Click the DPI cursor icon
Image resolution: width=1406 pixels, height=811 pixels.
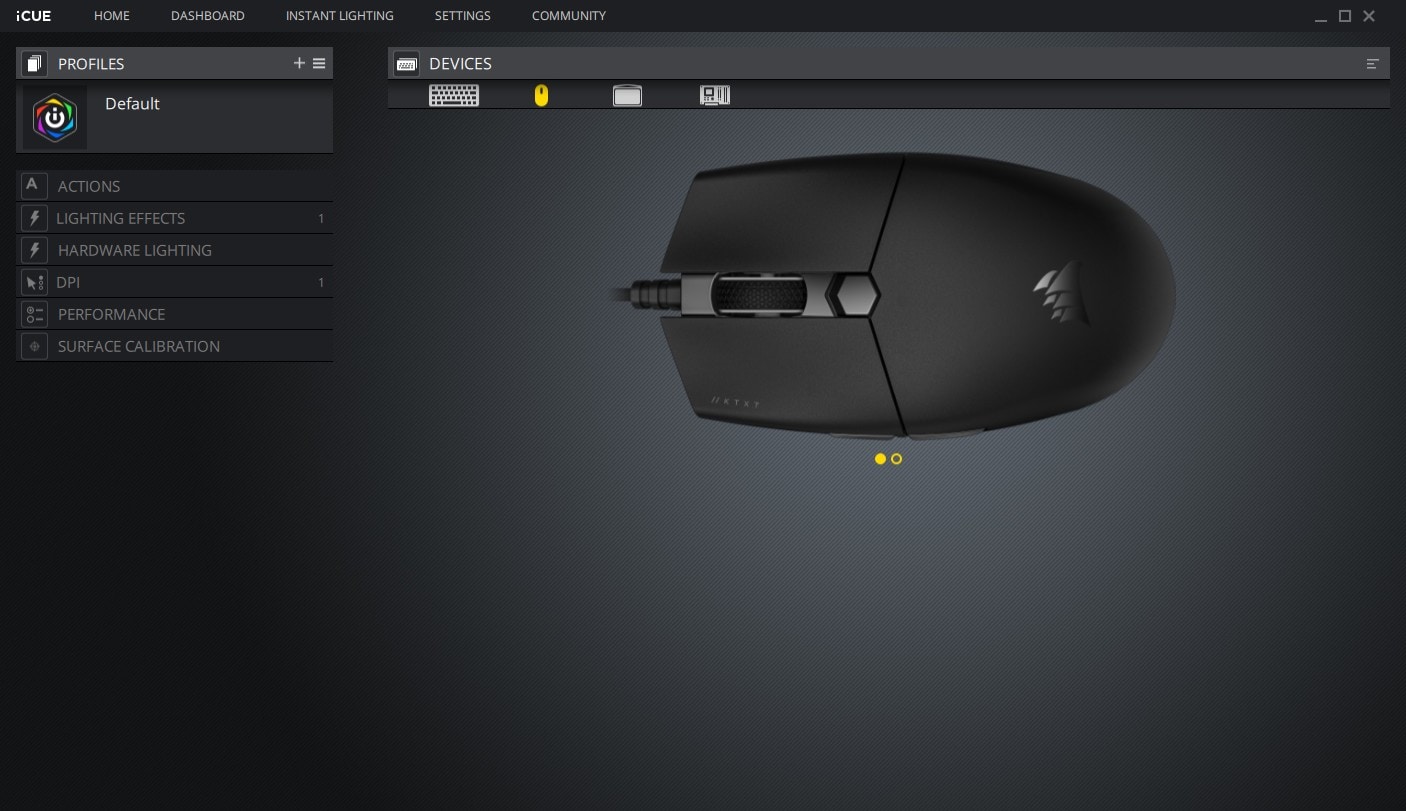(33, 281)
